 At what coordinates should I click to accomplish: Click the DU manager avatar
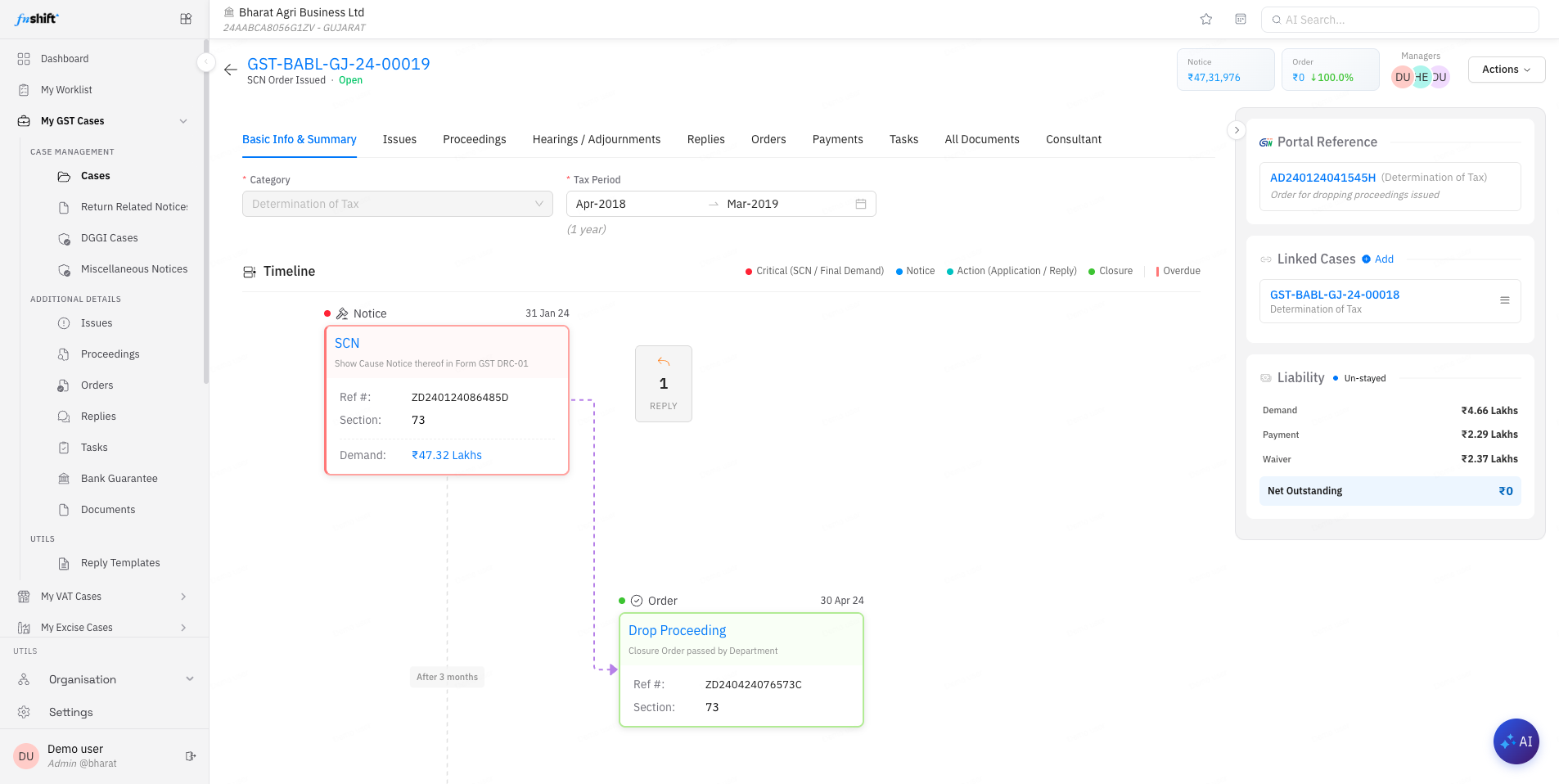point(1403,77)
